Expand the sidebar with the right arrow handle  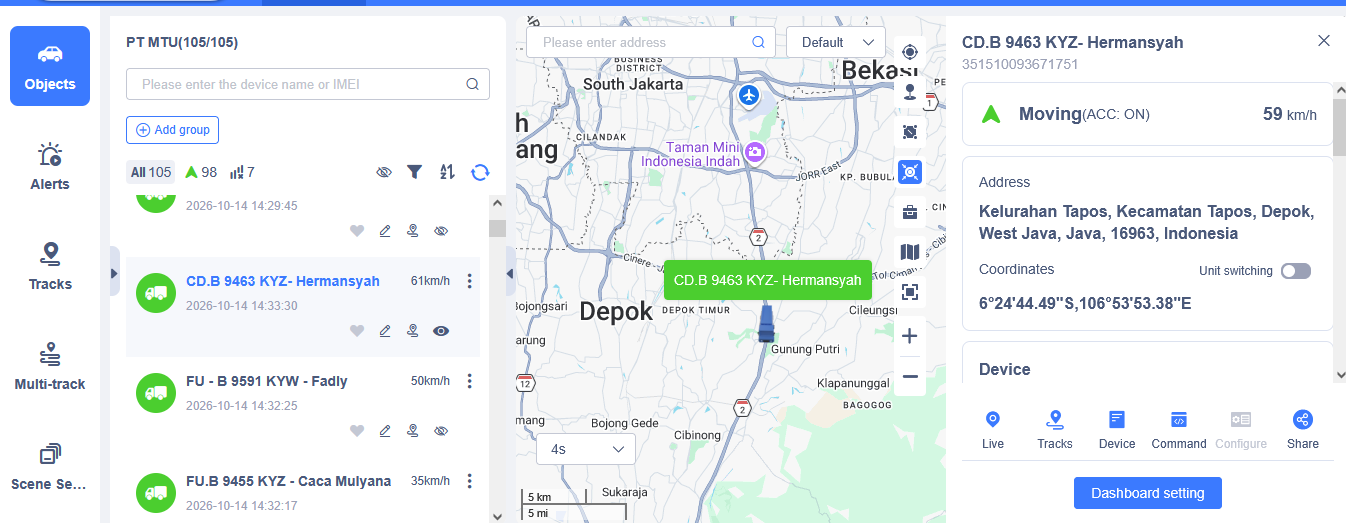pyautogui.click(x=114, y=272)
